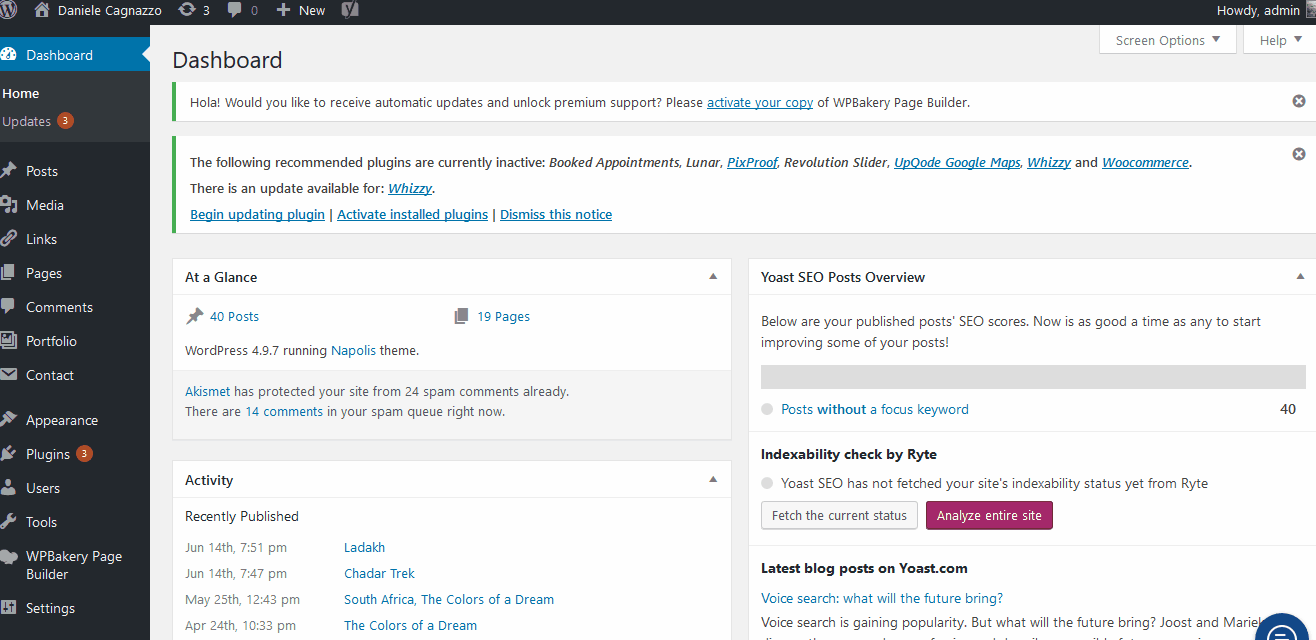Click the activate your copy link
Viewport: 1316px width, 640px height.
[x=760, y=102]
